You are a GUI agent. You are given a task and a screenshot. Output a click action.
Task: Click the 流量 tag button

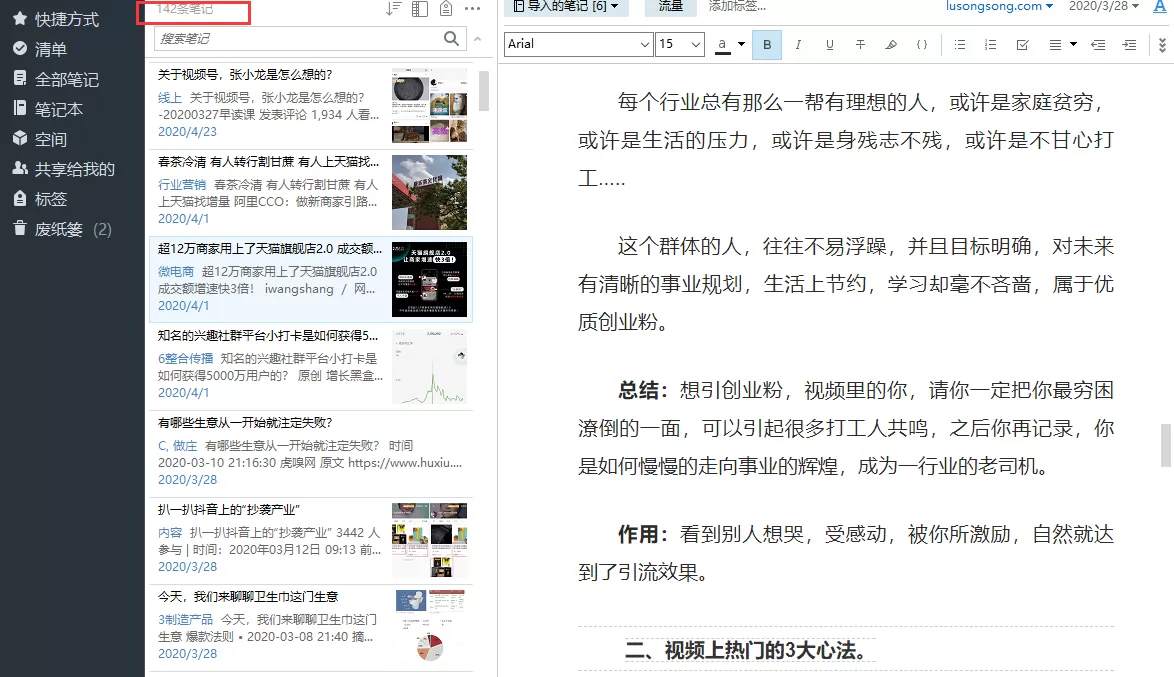[x=670, y=9]
